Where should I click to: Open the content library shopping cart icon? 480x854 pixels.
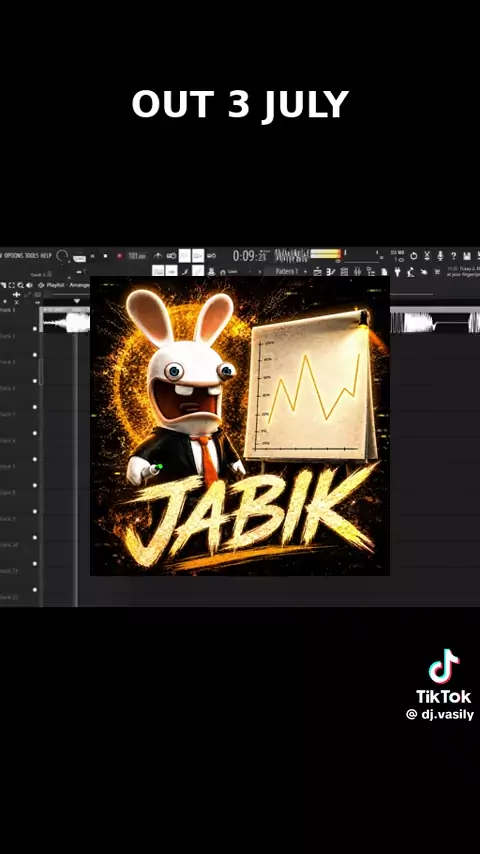click(436, 271)
